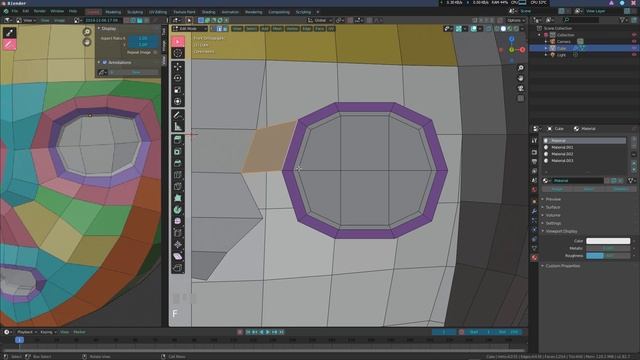Screen dimensions: 640x360
Task: Click the Roughness slider
Action: coord(608,256)
